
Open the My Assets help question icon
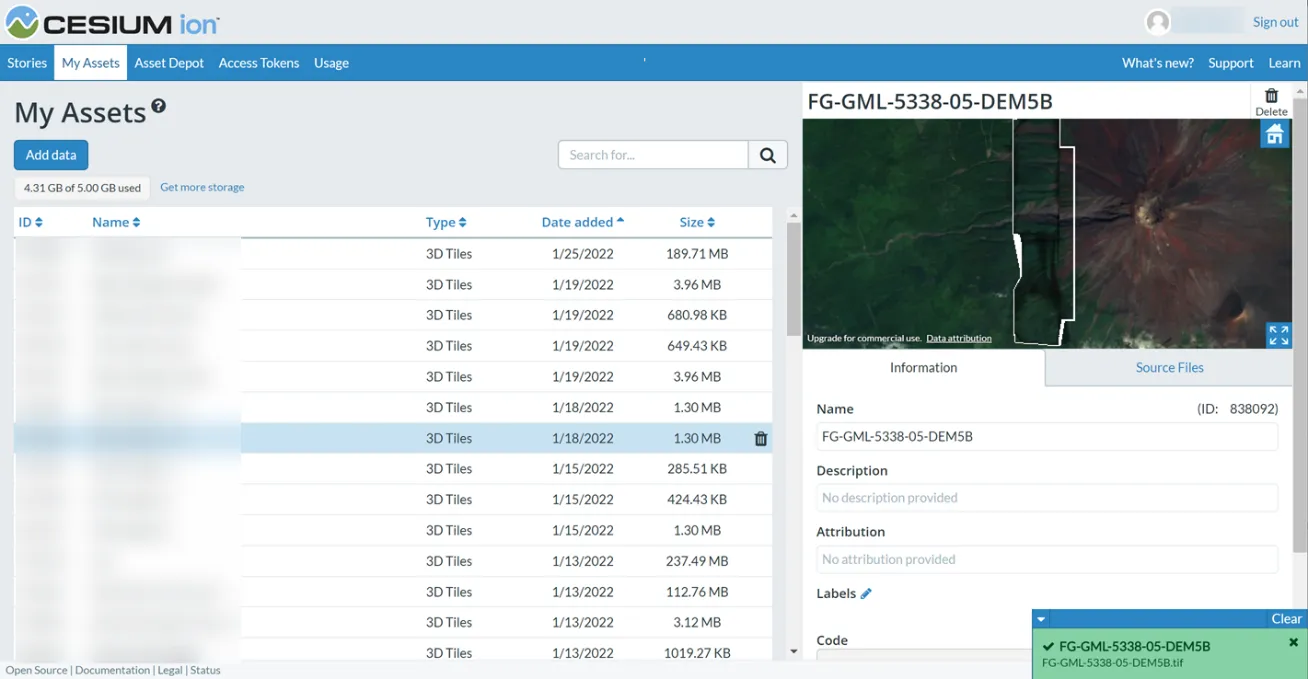pos(158,107)
